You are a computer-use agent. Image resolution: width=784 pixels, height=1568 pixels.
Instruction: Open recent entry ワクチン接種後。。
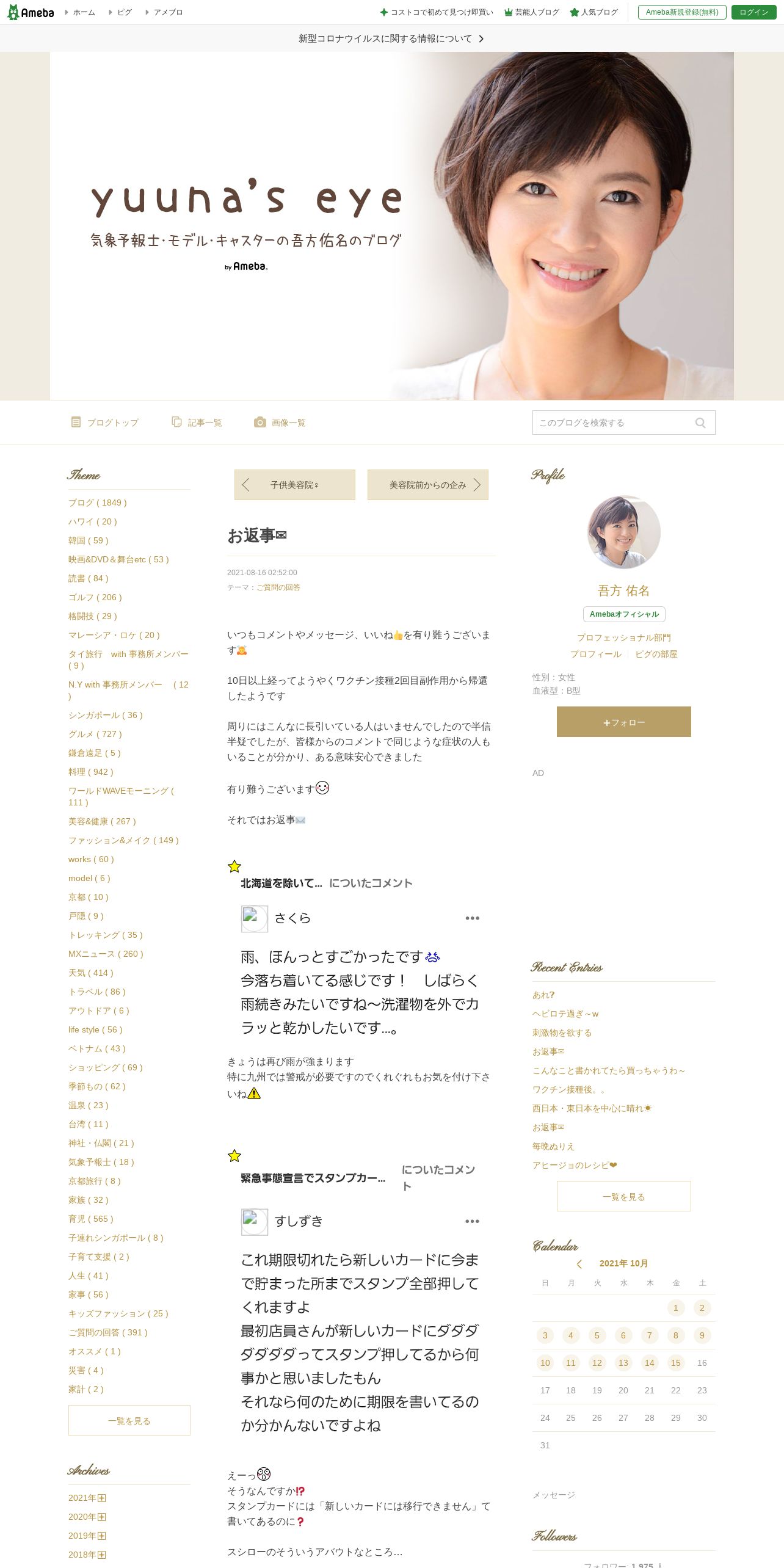pyautogui.click(x=569, y=1089)
